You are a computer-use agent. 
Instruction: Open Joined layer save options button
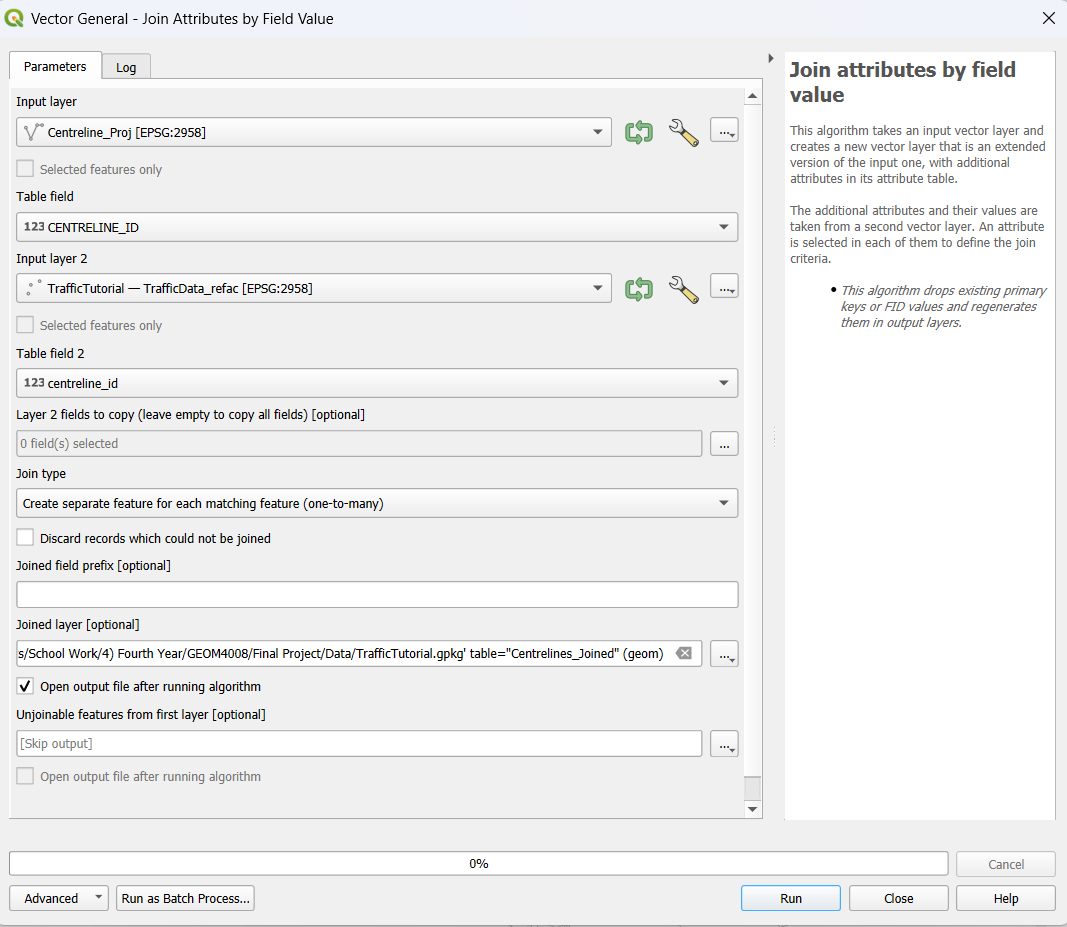(724, 654)
